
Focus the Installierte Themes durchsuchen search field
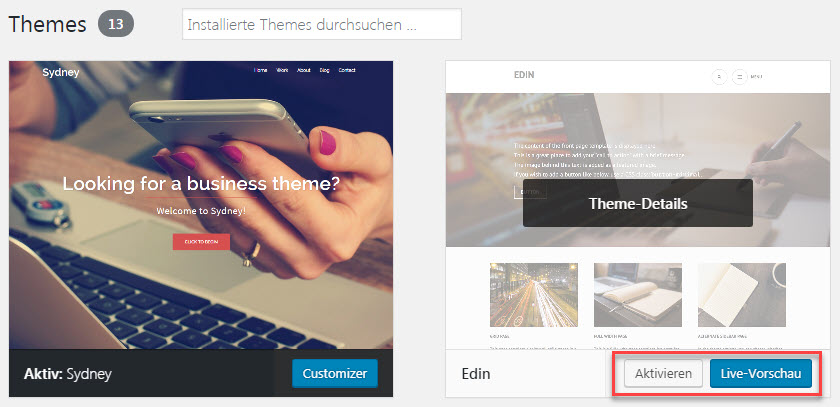click(322, 24)
